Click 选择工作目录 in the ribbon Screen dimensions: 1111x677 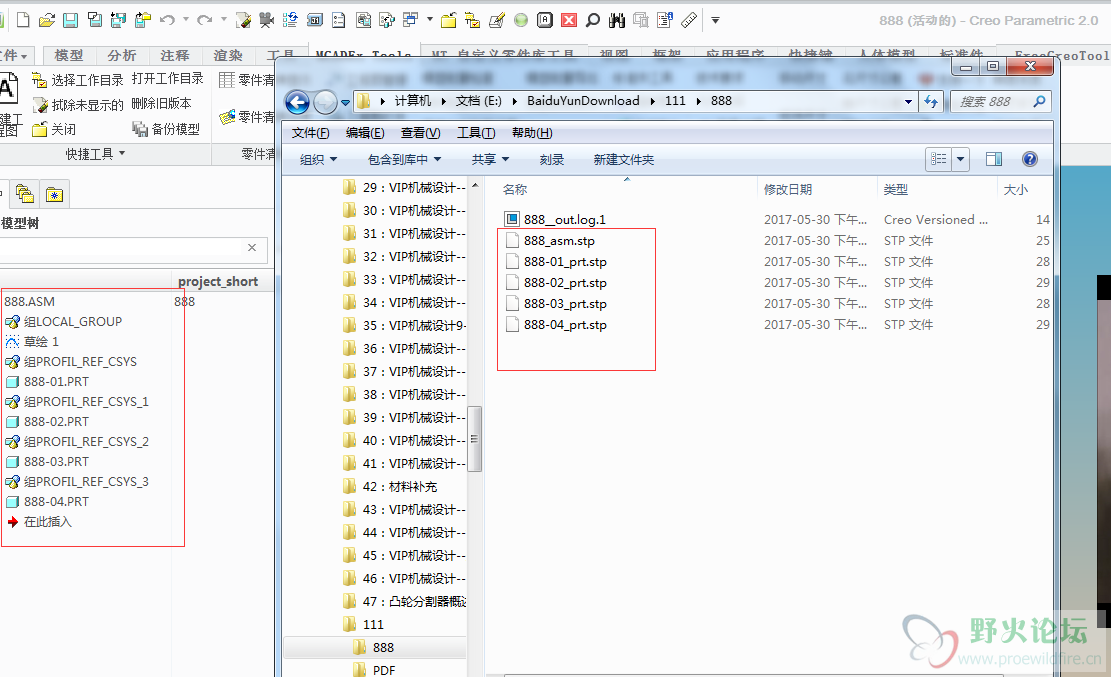pyautogui.click(x=78, y=80)
